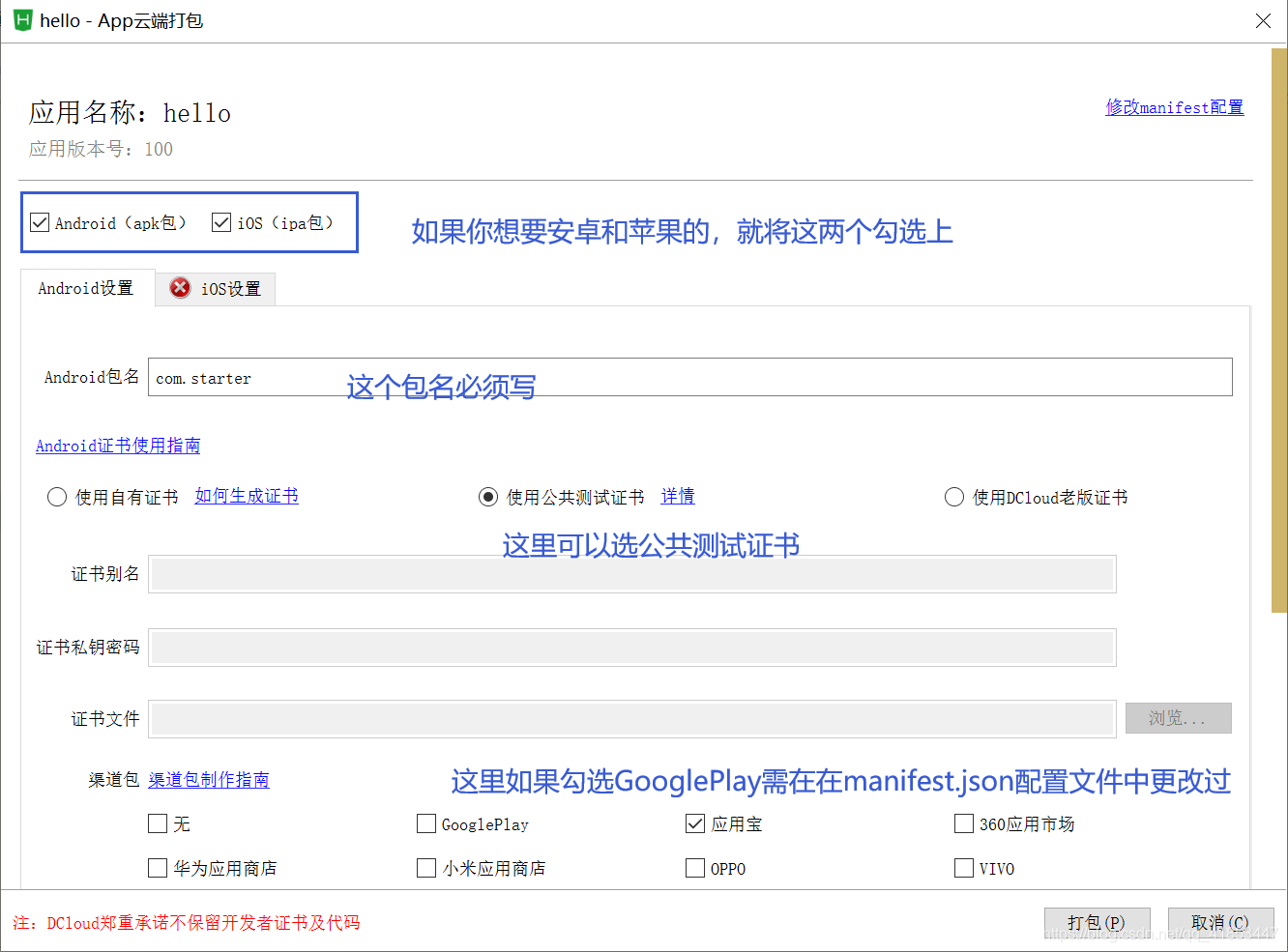This screenshot has height=952, width=1288.
Task: Uncheck the Android (apk包) checkbox
Action: point(40,222)
